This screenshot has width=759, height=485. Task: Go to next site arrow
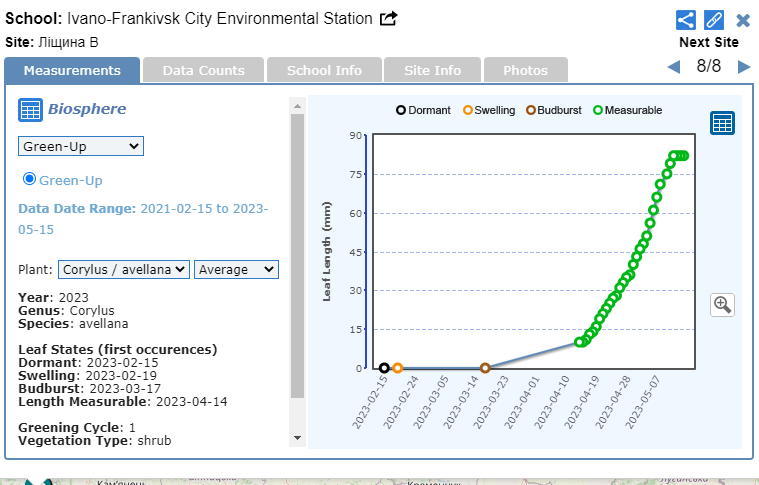pyautogui.click(x=744, y=67)
